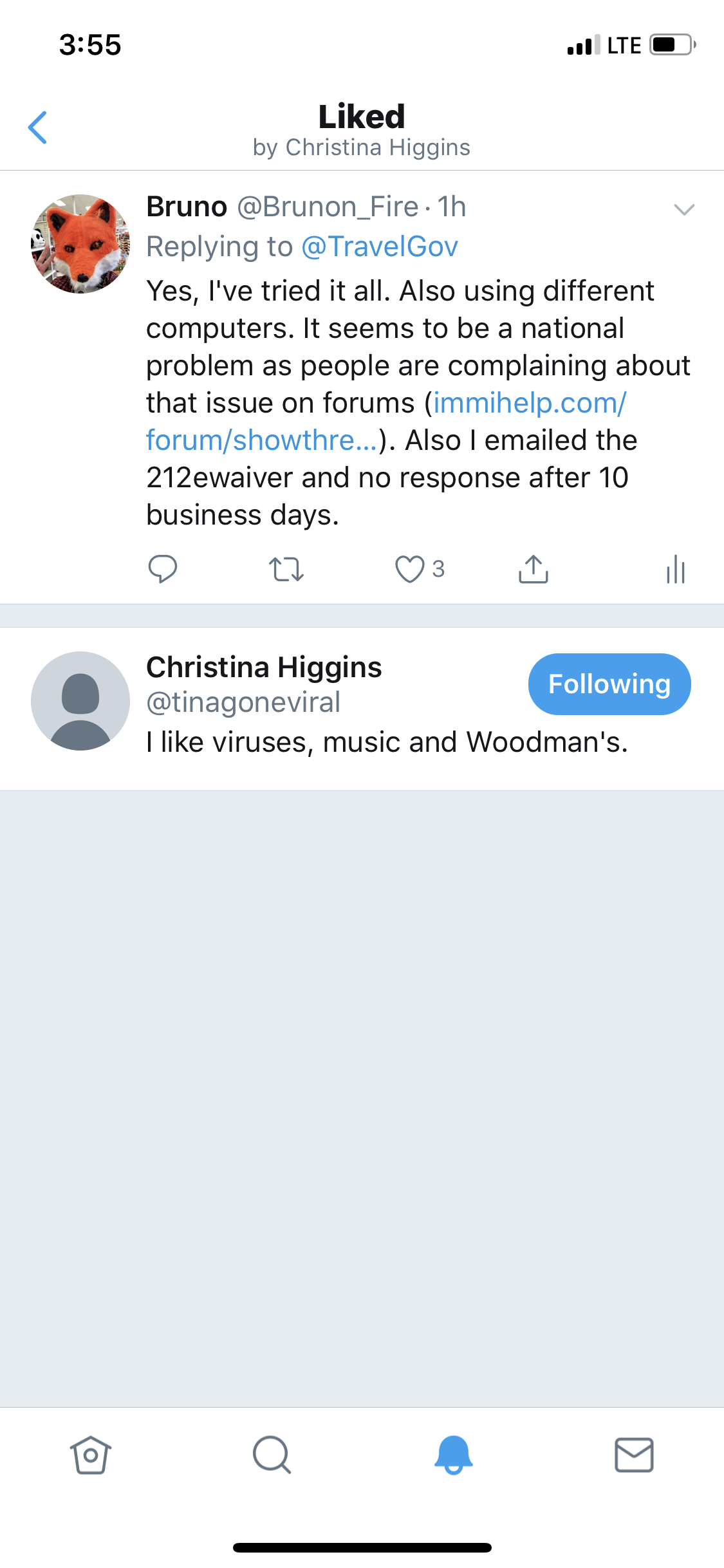Open @Brunon_Fire profile handle
Viewport: 724px width, 1568px height.
pyautogui.click(x=328, y=207)
